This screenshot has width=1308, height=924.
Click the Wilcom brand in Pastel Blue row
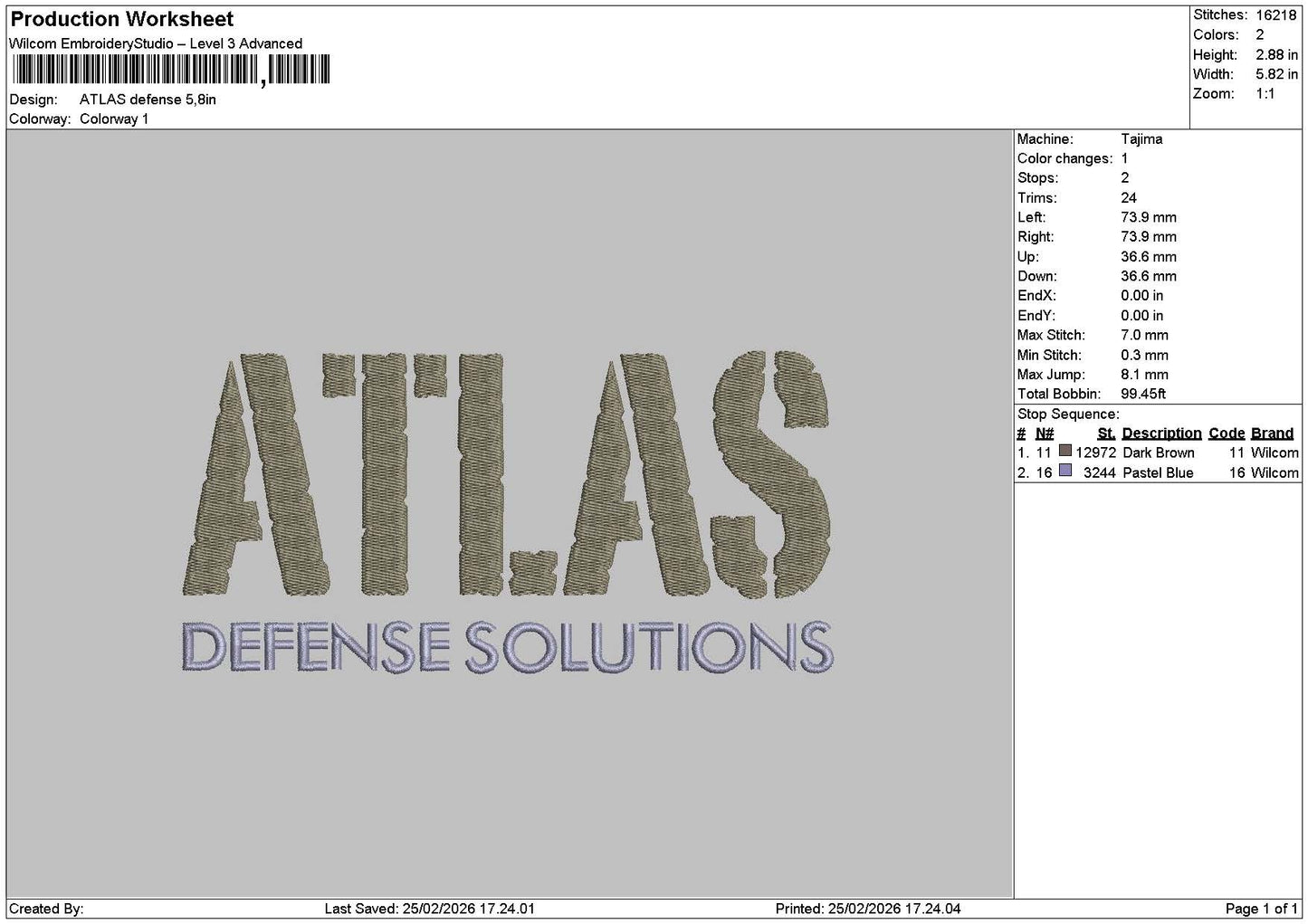tap(1275, 472)
